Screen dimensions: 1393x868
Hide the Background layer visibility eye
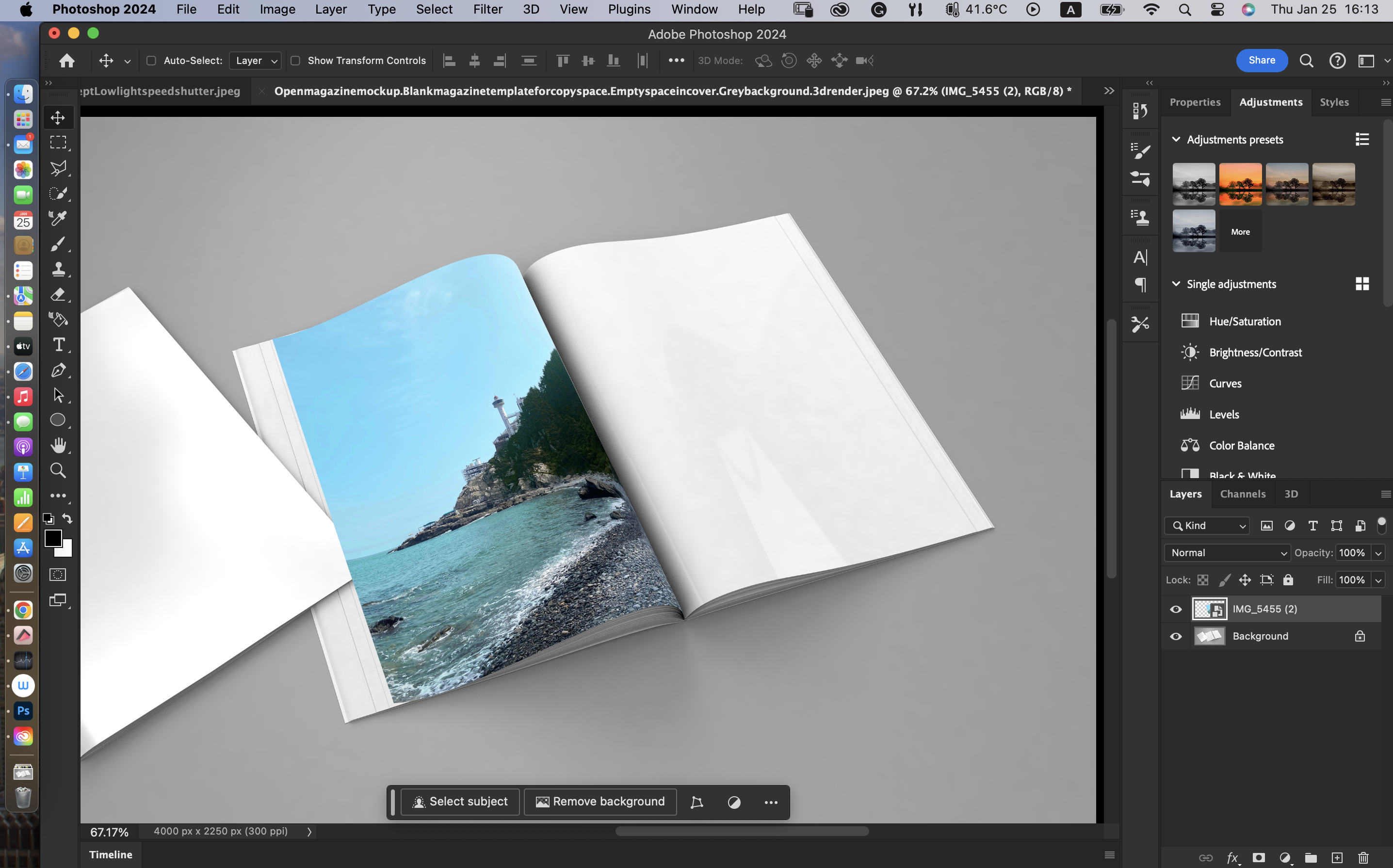[1175, 636]
